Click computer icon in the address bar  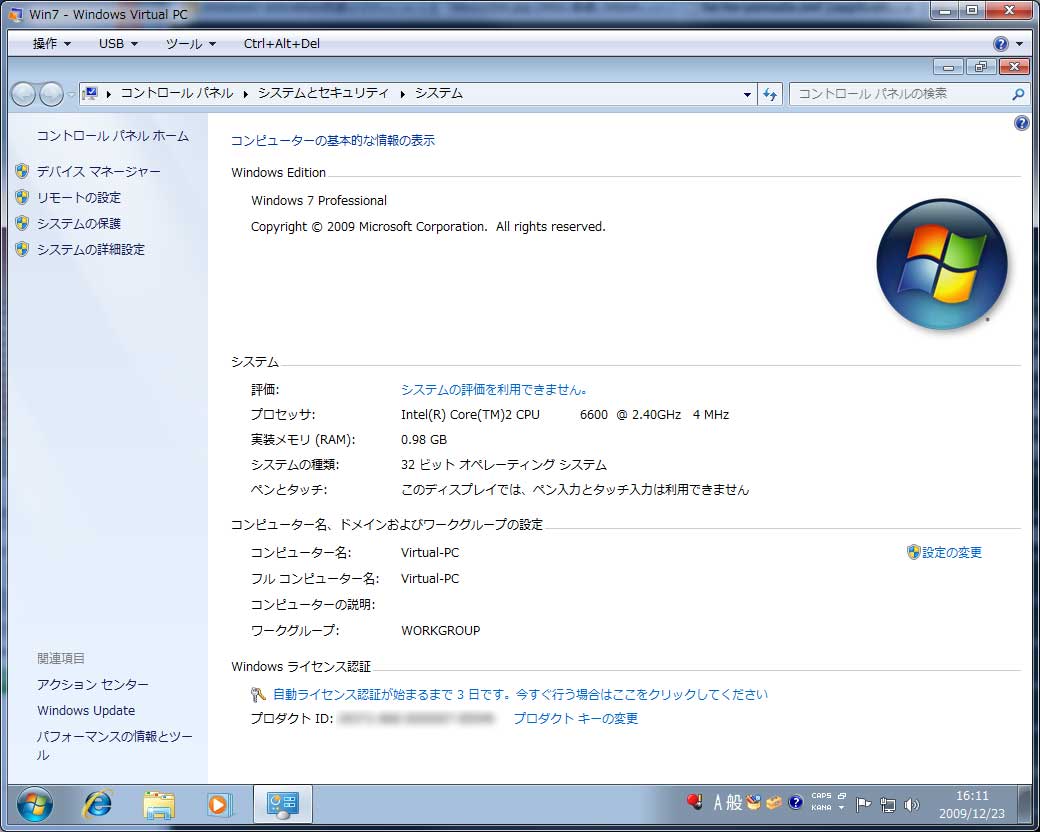[91, 94]
